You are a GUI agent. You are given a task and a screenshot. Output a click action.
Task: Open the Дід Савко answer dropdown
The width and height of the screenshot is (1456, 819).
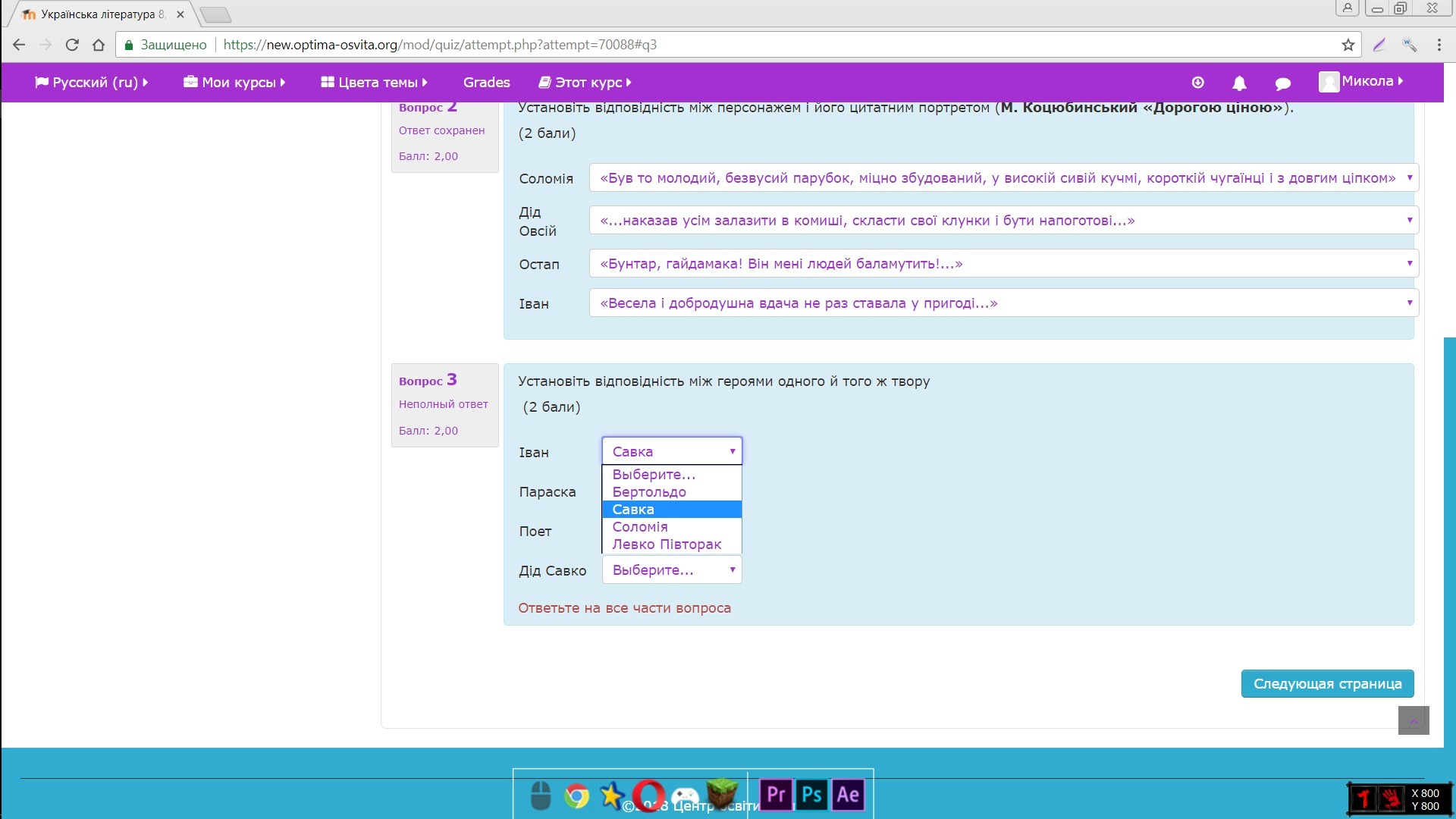(x=671, y=570)
